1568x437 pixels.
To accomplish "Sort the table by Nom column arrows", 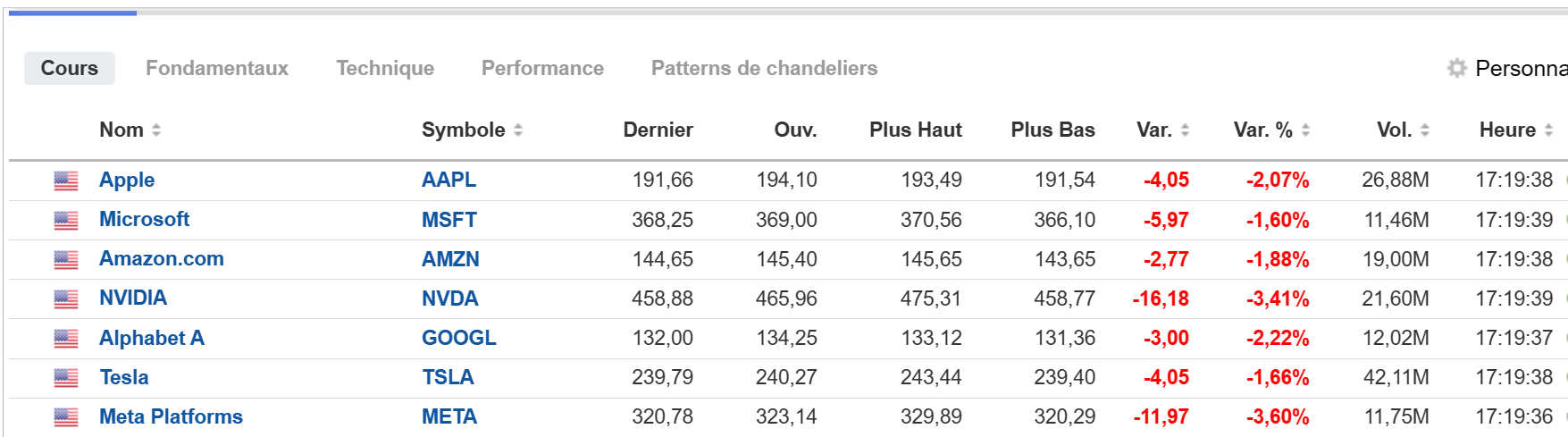I will point(156,130).
